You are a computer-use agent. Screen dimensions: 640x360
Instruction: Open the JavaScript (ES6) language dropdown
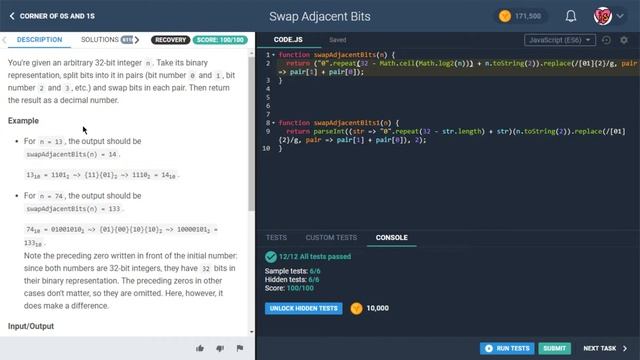tap(560, 40)
